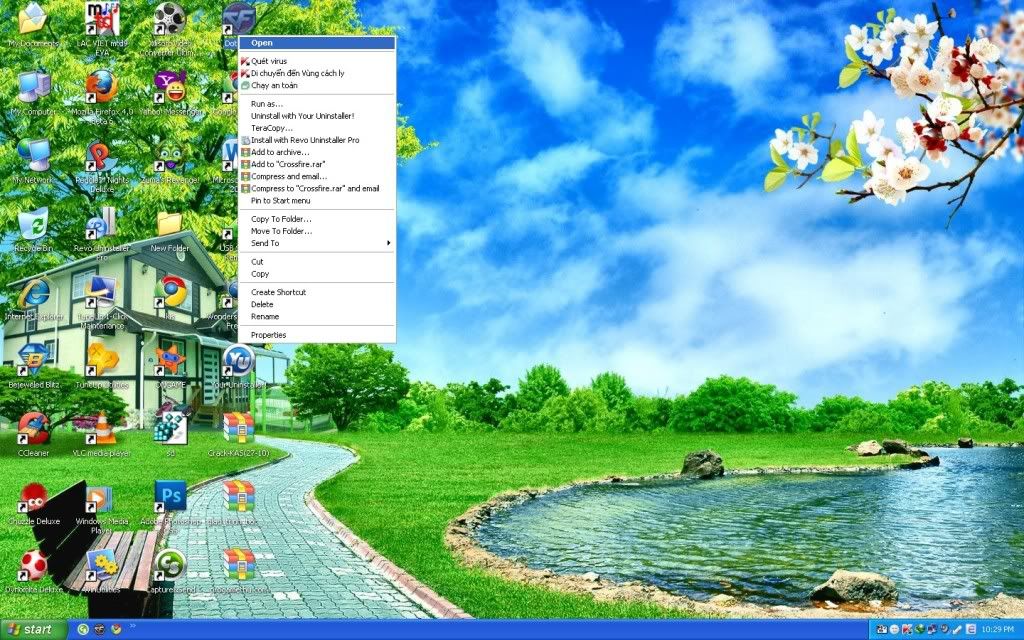Image resolution: width=1024 pixels, height=640 pixels.
Task: Select the CCleaner desktop icon
Action: [x=33, y=428]
